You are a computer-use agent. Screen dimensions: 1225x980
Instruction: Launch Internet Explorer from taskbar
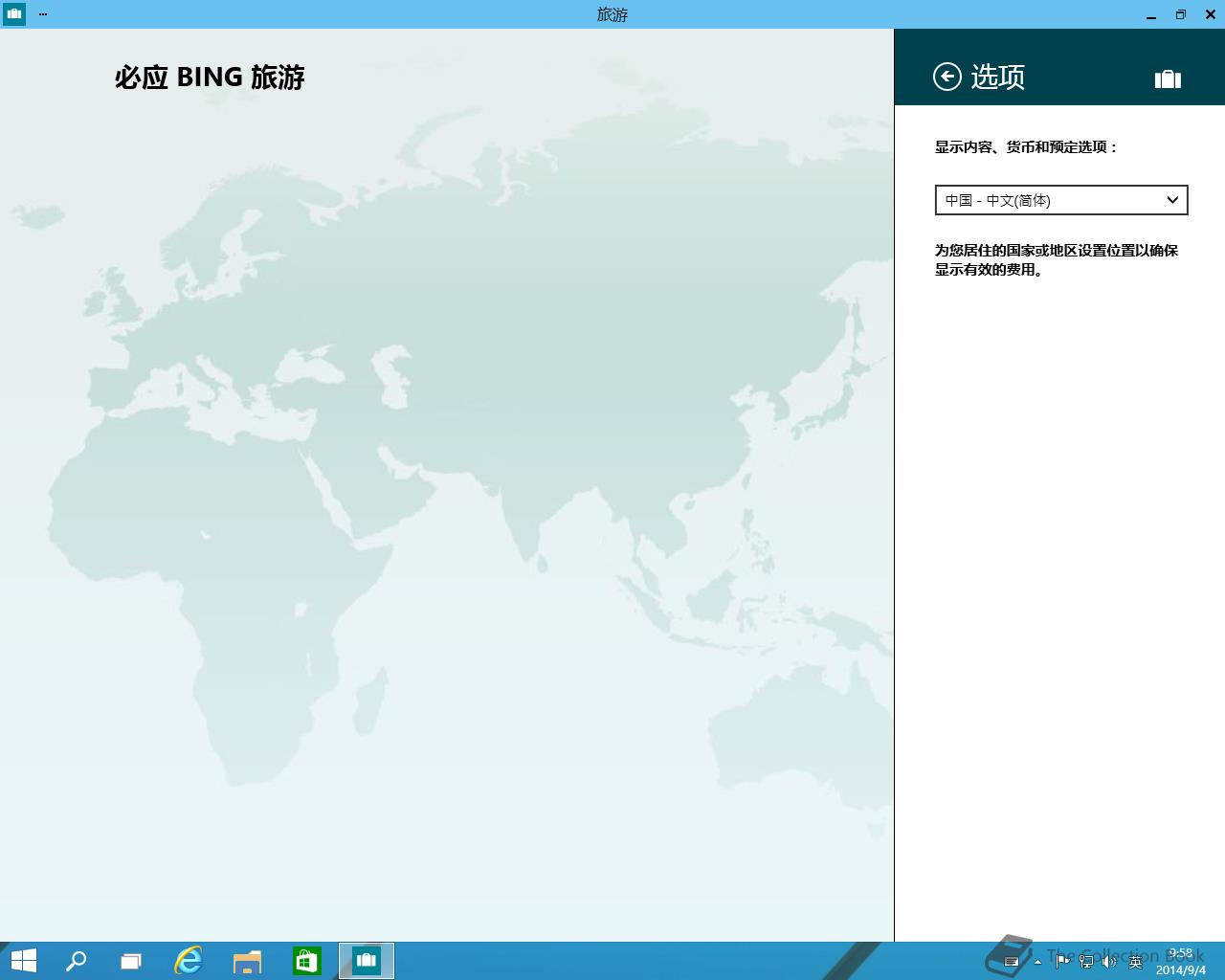tap(189, 961)
